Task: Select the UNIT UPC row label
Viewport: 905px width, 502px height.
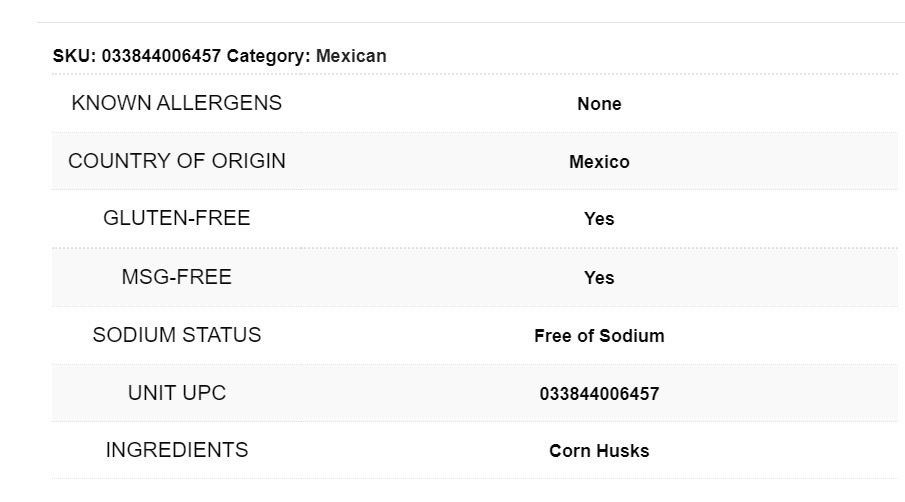Action: click(177, 393)
